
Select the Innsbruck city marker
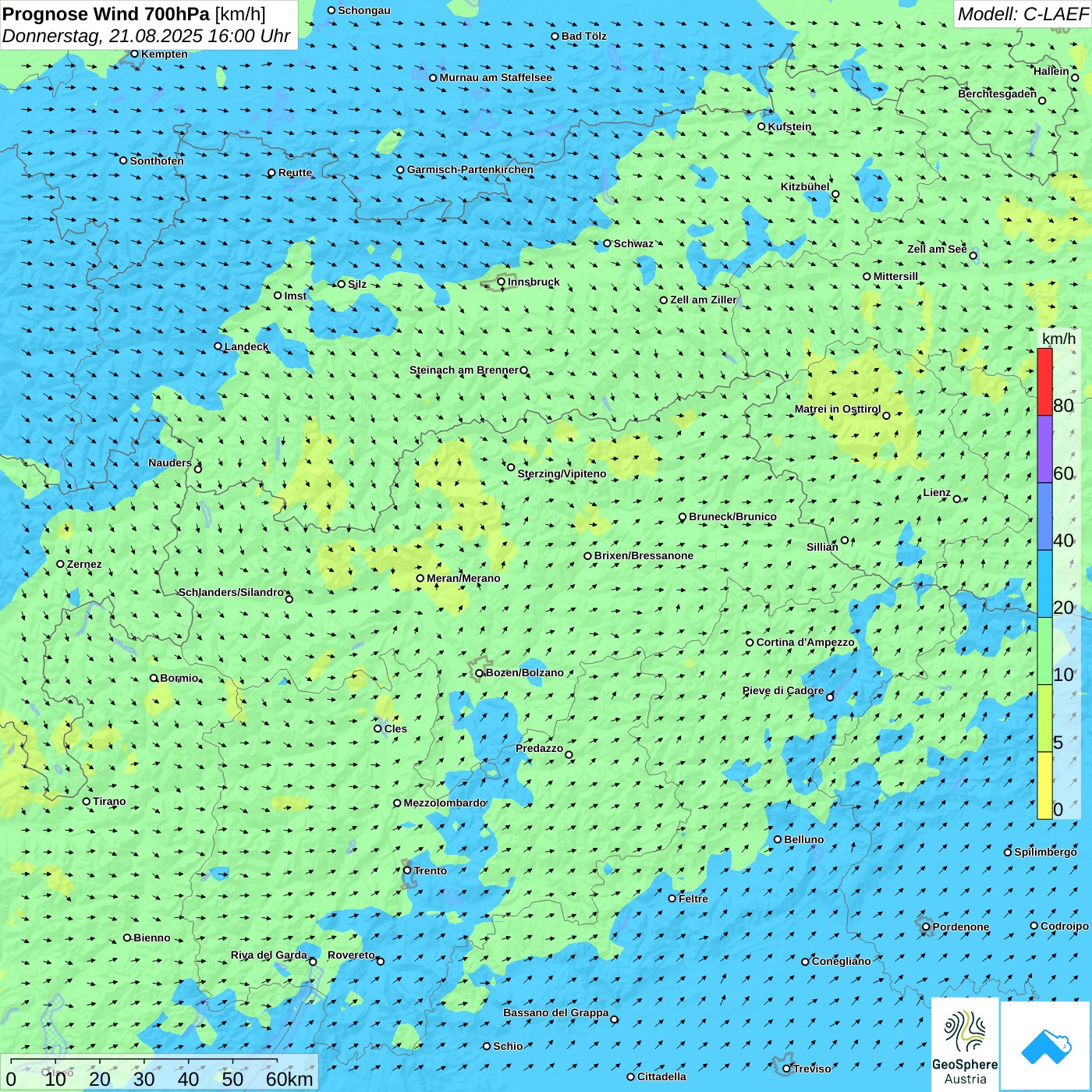(502, 282)
